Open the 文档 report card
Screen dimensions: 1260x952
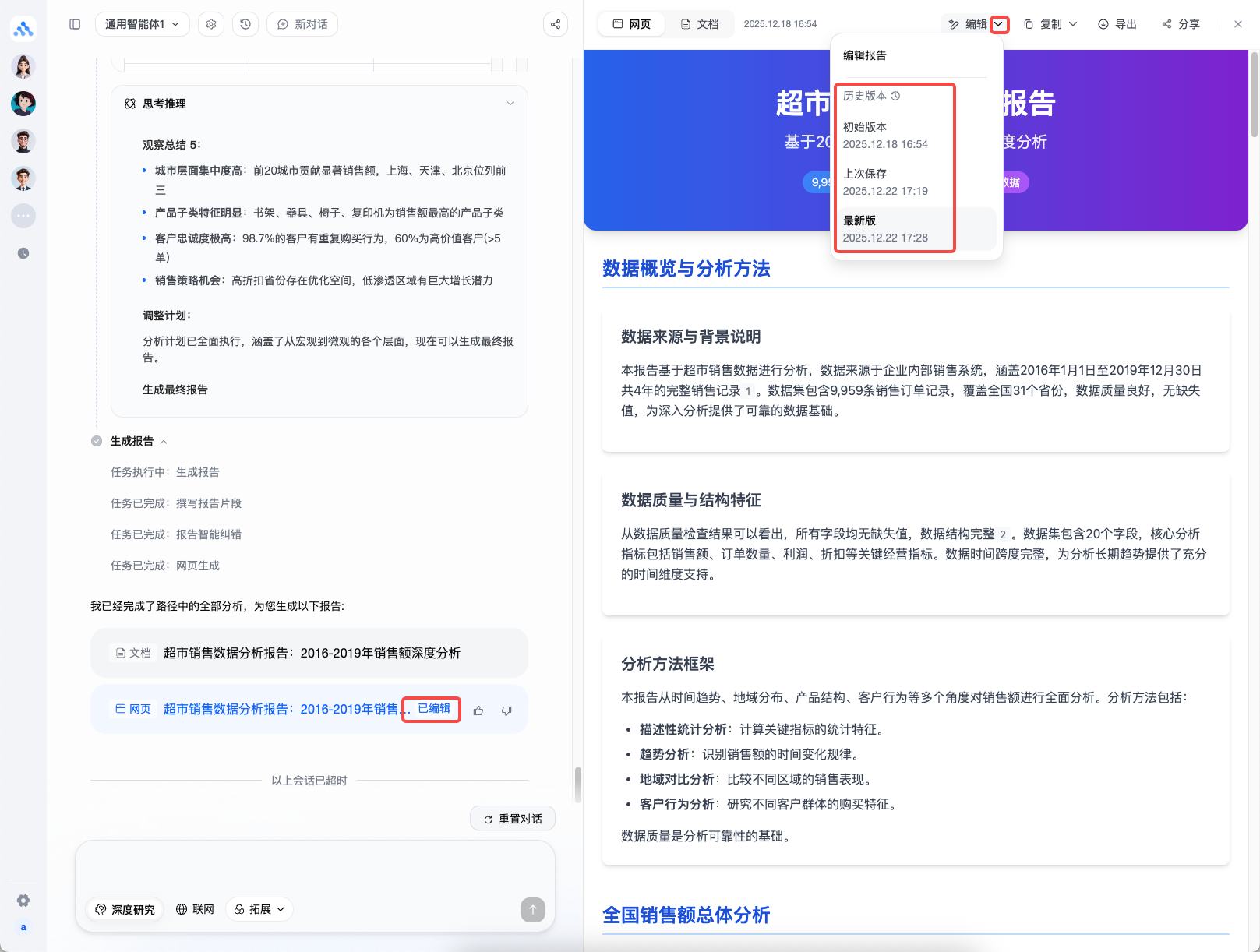pyautogui.click(x=309, y=653)
